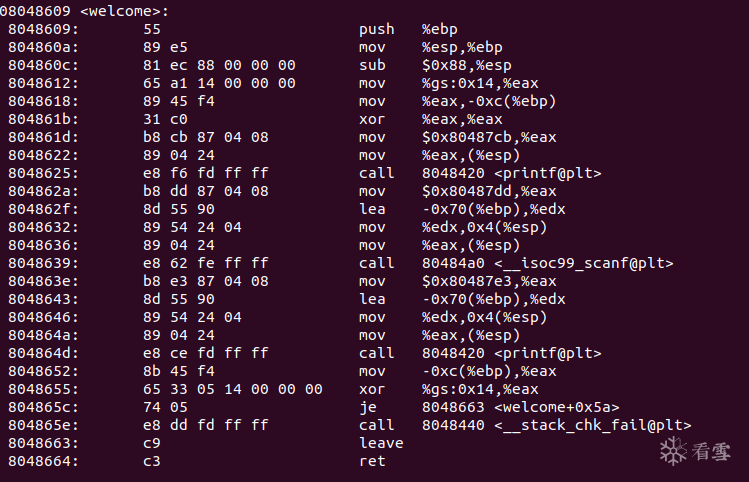
Task: Click the welcome function label header
Action: 84,11
